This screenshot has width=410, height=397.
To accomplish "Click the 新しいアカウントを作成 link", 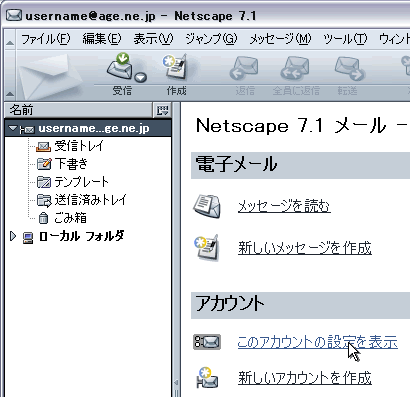I will point(305,378).
